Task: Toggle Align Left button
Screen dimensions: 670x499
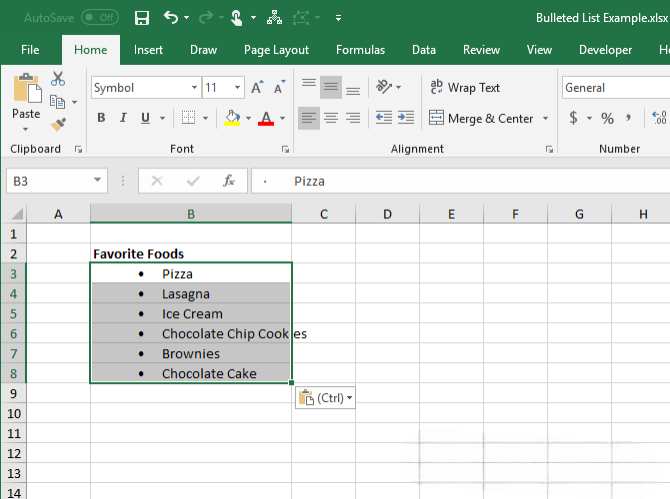Action: click(309, 118)
